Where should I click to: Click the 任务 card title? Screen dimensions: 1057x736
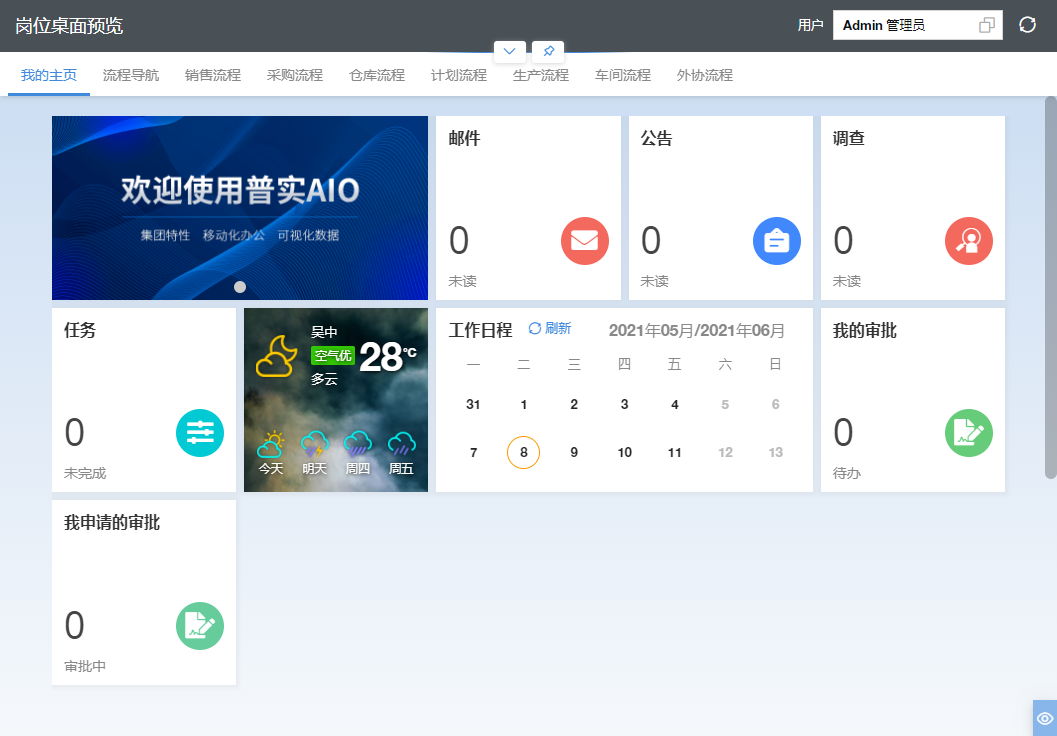click(x=80, y=330)
